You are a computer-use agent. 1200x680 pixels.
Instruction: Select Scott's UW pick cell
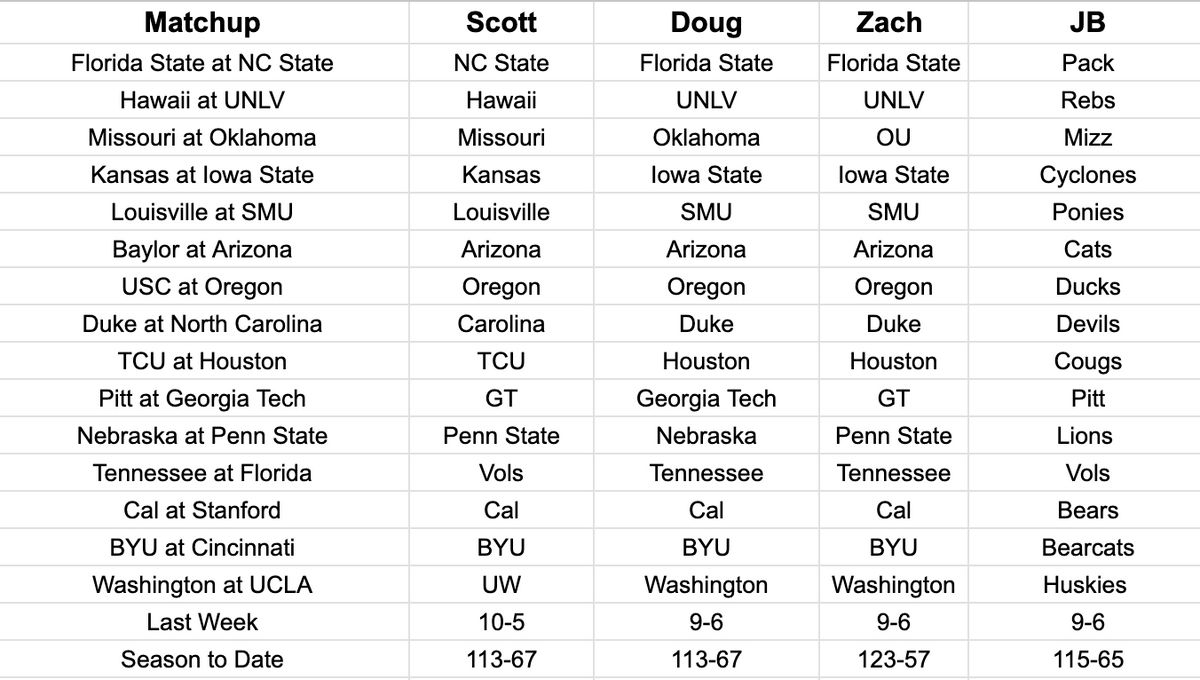[501, 585]
